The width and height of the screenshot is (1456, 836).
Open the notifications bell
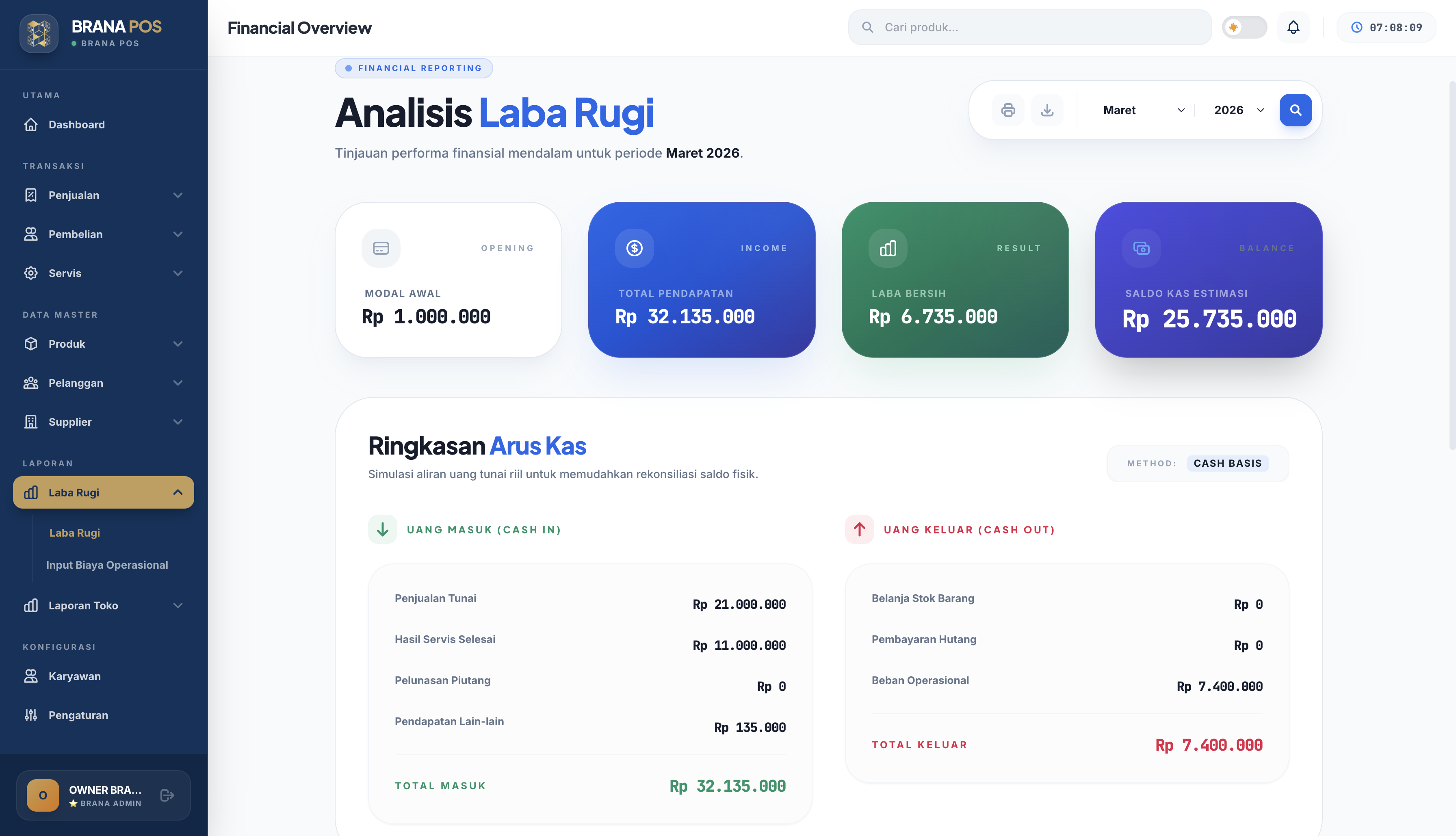(x=1293, y=27)
